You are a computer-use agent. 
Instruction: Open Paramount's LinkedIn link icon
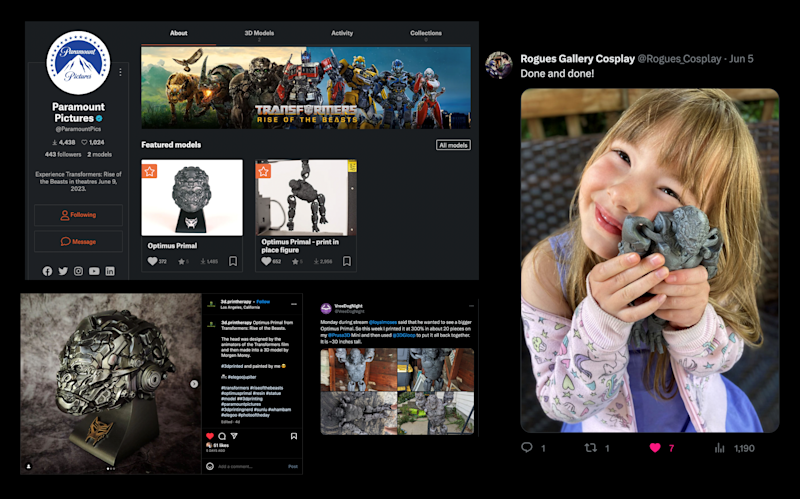tap(110, 271)
